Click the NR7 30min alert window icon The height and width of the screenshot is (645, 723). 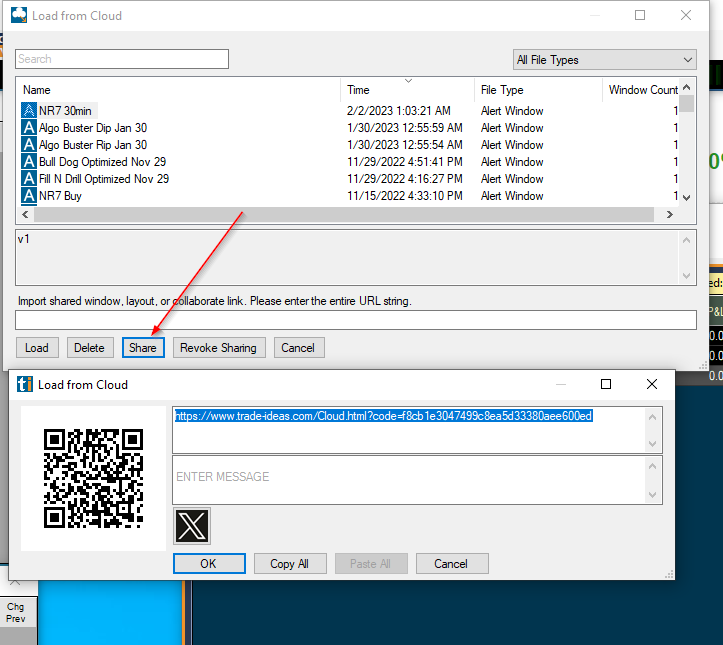tap(29, 111)
